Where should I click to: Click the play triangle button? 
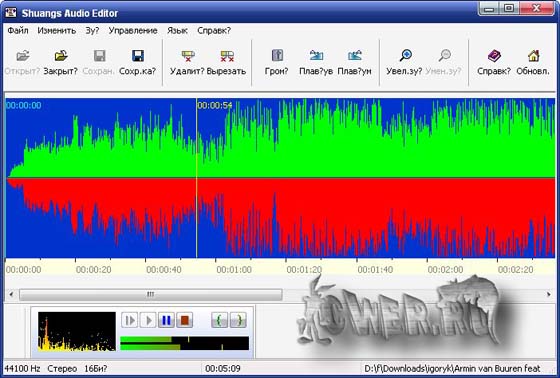pyautogui.click(x=148, y=320)
